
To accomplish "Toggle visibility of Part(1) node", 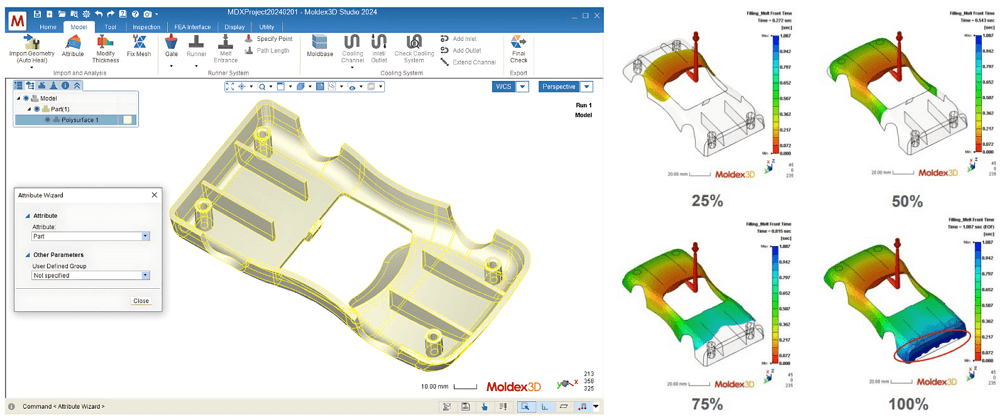I will point(36,109).
